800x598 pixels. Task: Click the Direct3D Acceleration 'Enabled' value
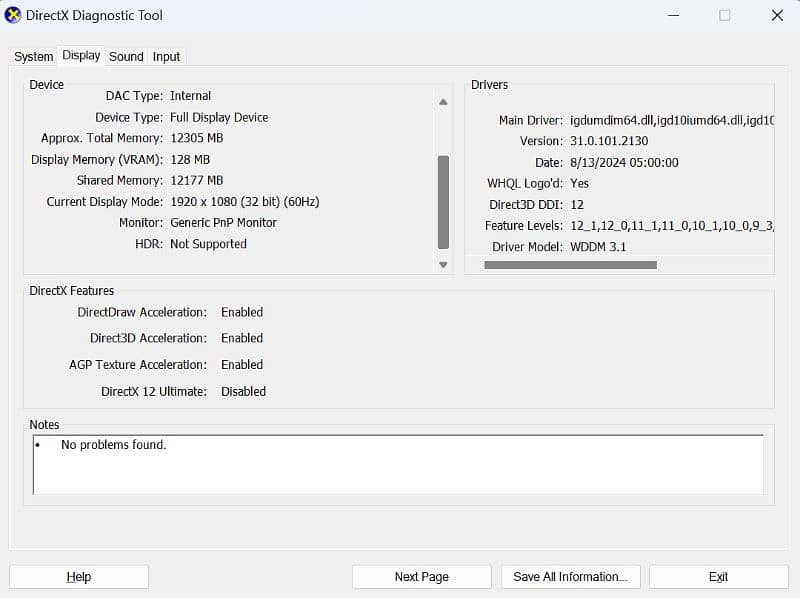[x=242, y=338]
